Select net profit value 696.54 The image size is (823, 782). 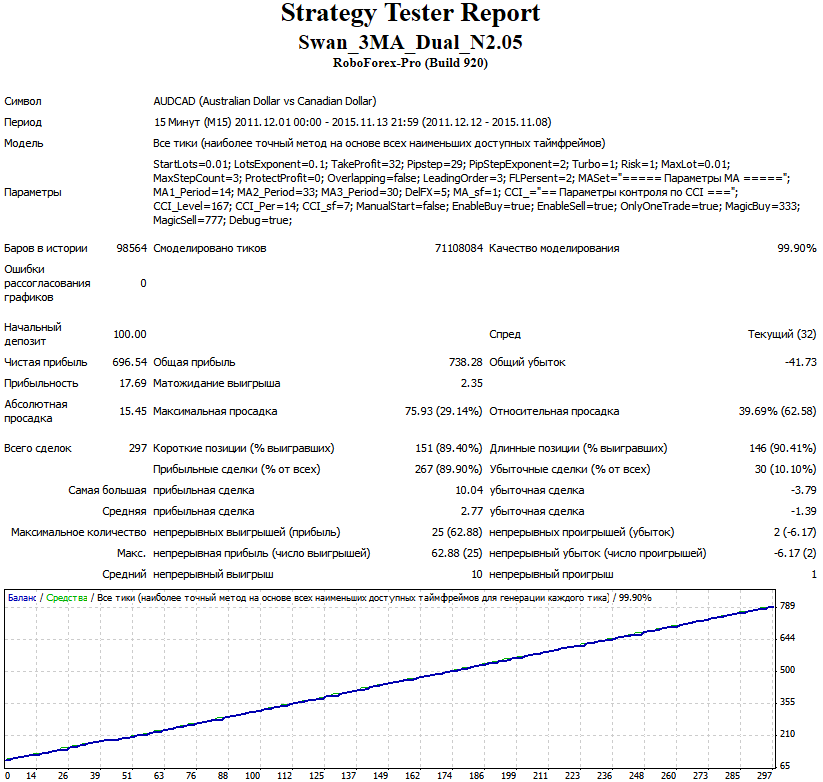pyautogui.click(x=130, y=362)
